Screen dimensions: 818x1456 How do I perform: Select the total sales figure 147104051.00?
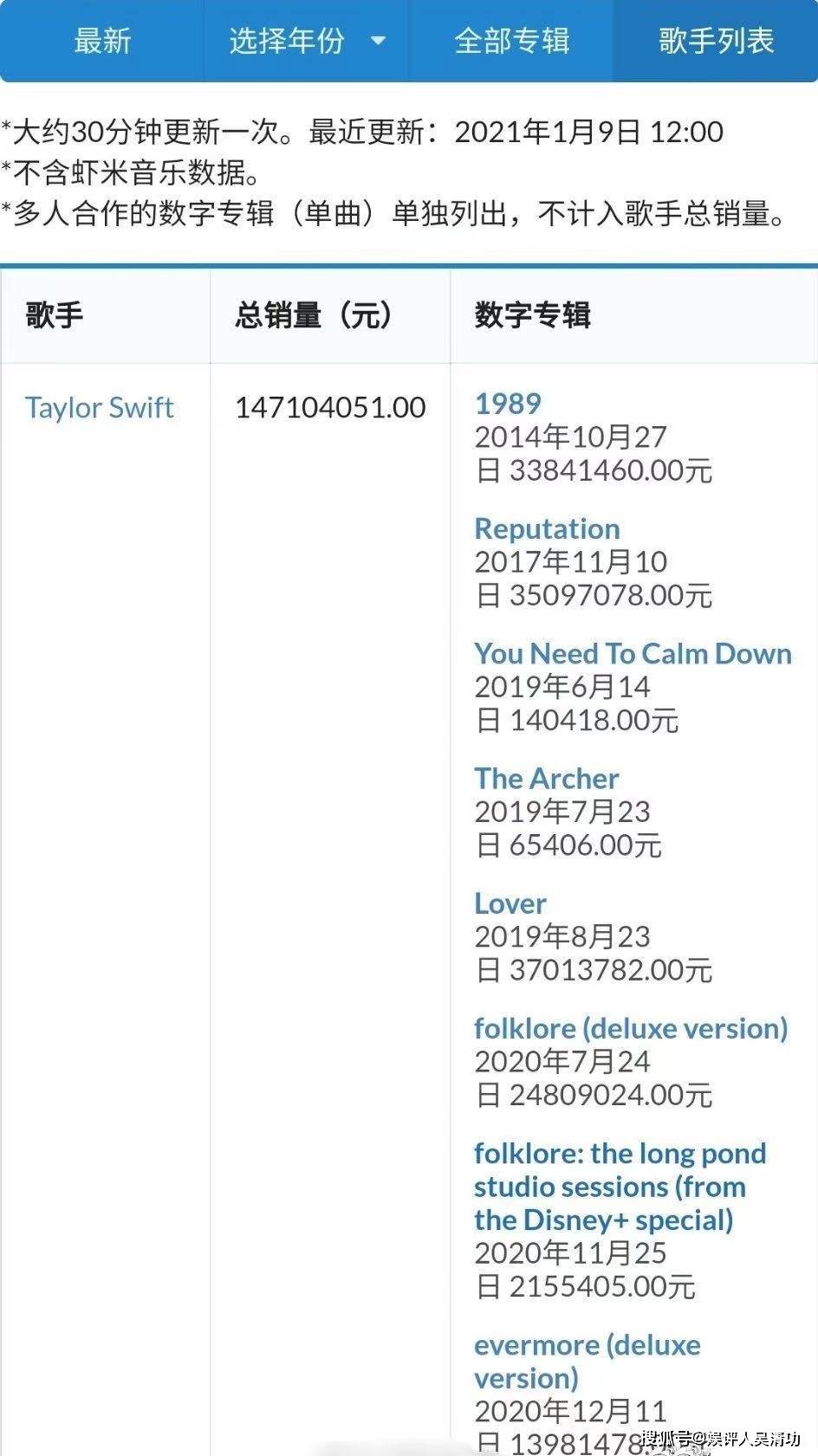pyautogui.click(x=330, y=407)
